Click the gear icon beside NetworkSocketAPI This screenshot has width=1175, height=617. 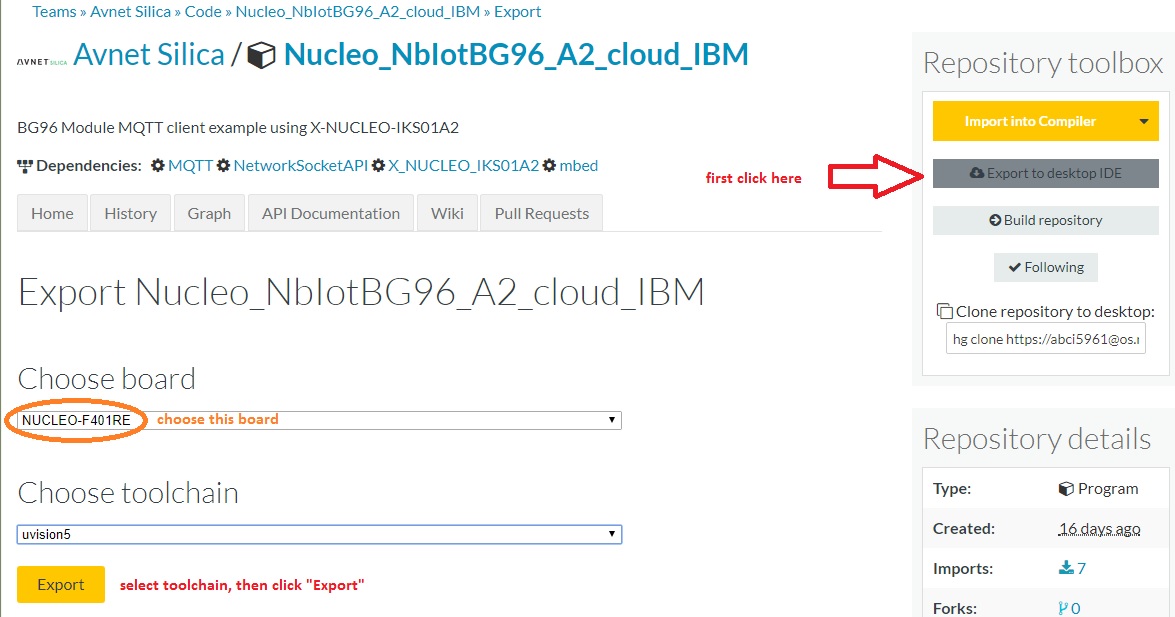point(222,166)
